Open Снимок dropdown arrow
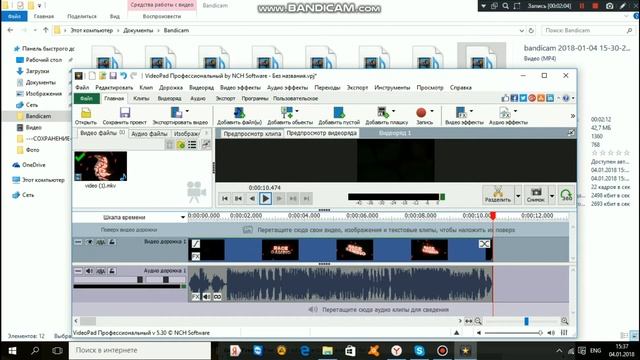Image resolution: width=640 pixels, height=360 pixels. tap(552, 196)
